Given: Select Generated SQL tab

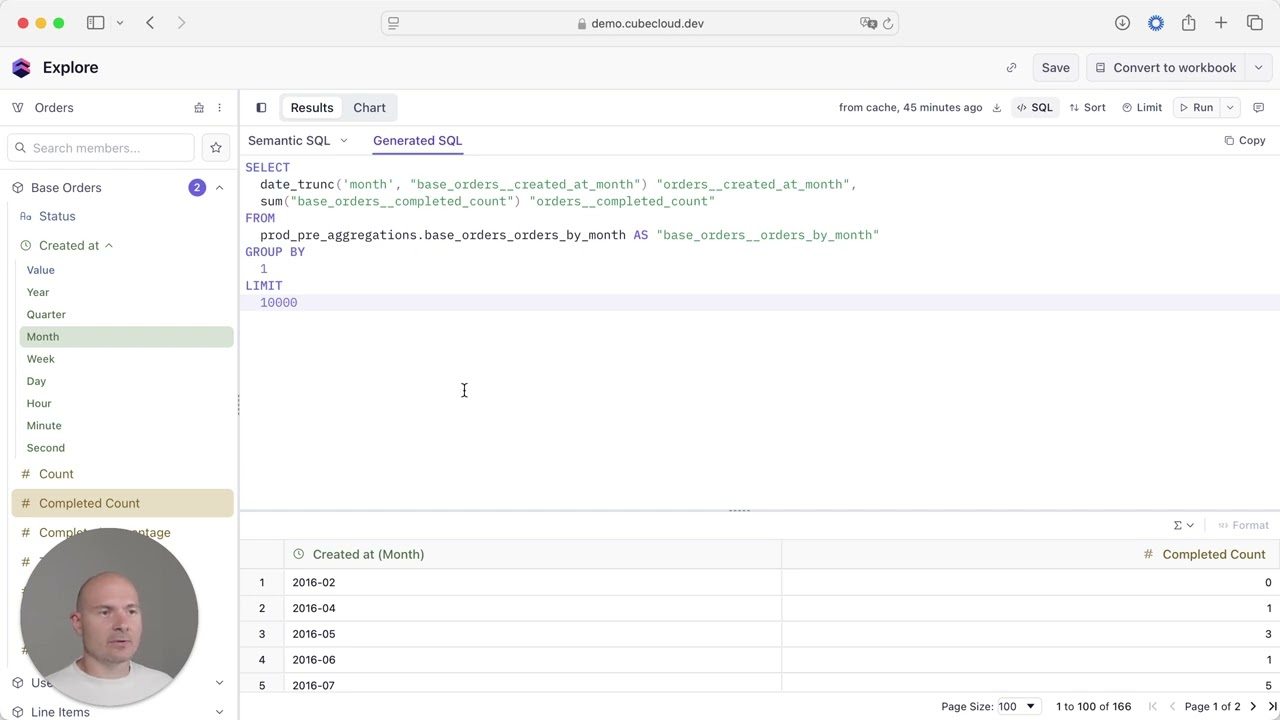Looking at the screenshot, I should (x=417, y=141).
